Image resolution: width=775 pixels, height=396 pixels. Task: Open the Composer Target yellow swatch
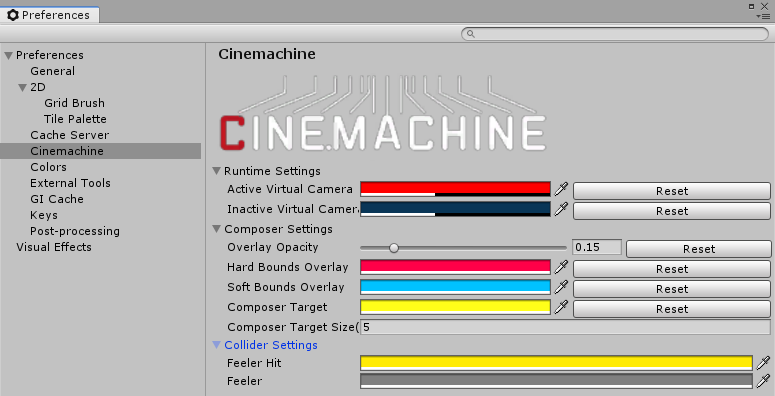[x=455, y=307]
